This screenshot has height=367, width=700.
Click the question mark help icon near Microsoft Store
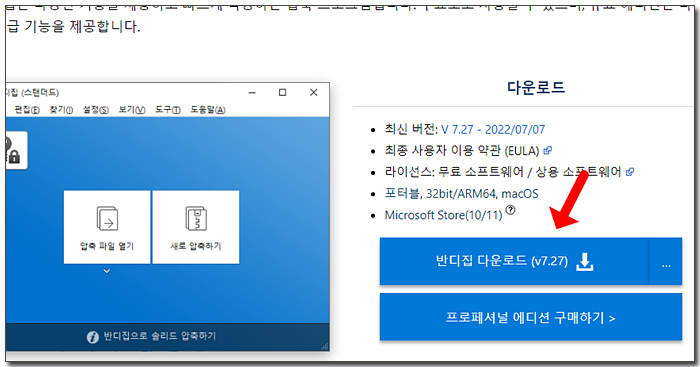510,210
